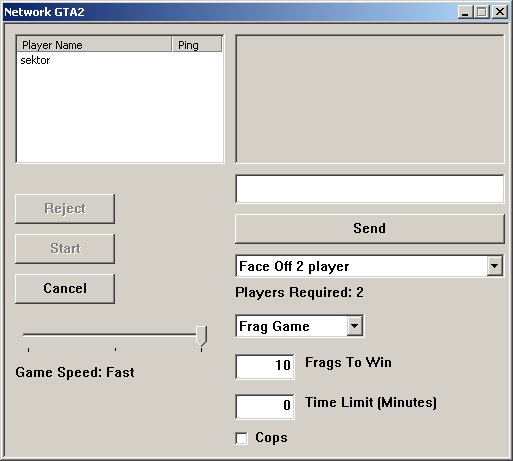Screen dimensions: 513x461
Task: Click the Cancel button
Action: click(65, 289)
